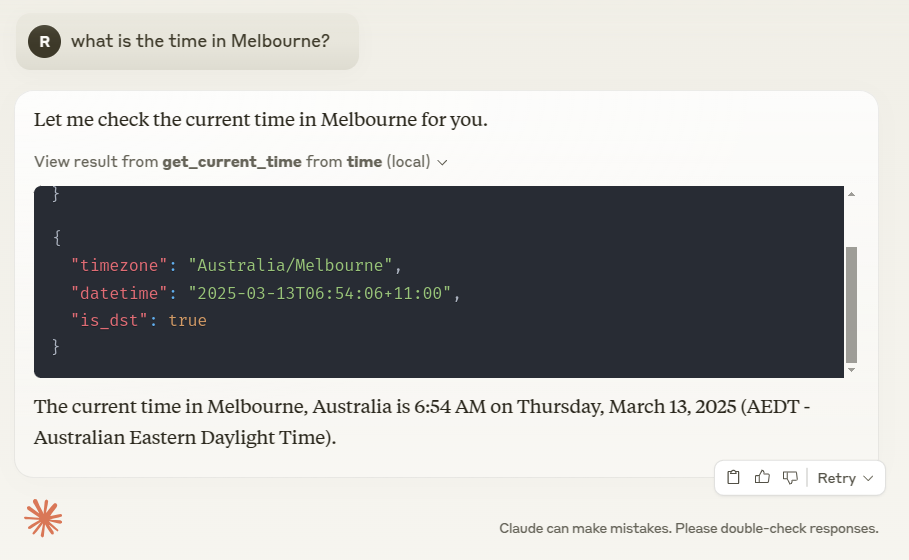This screenshot has height=560, width=909.
Task: Click the Retry button
Action: [x=837, y=478]
